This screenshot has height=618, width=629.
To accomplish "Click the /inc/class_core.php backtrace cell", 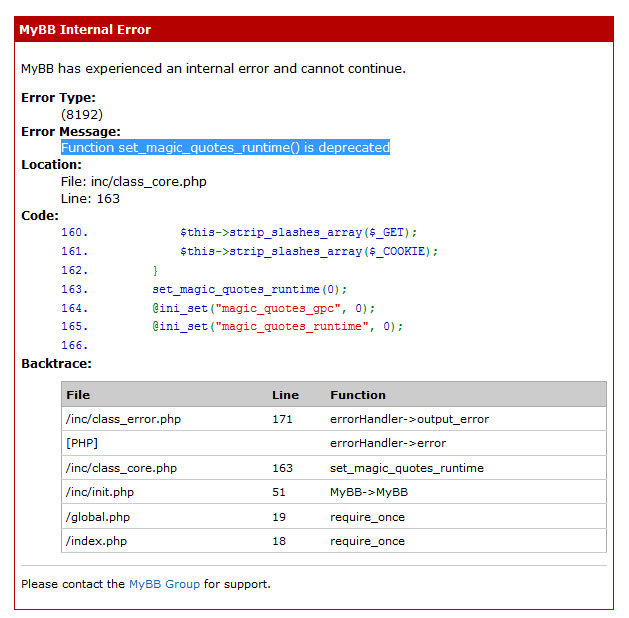I will (x=122, y=468).
